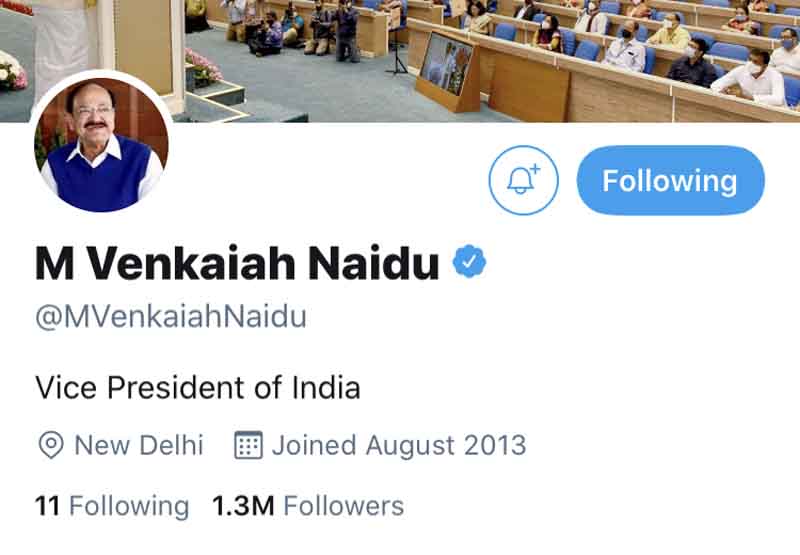
Task: Toggle the blue Following button
Action: pyautogui.click(x=670, y=181)
